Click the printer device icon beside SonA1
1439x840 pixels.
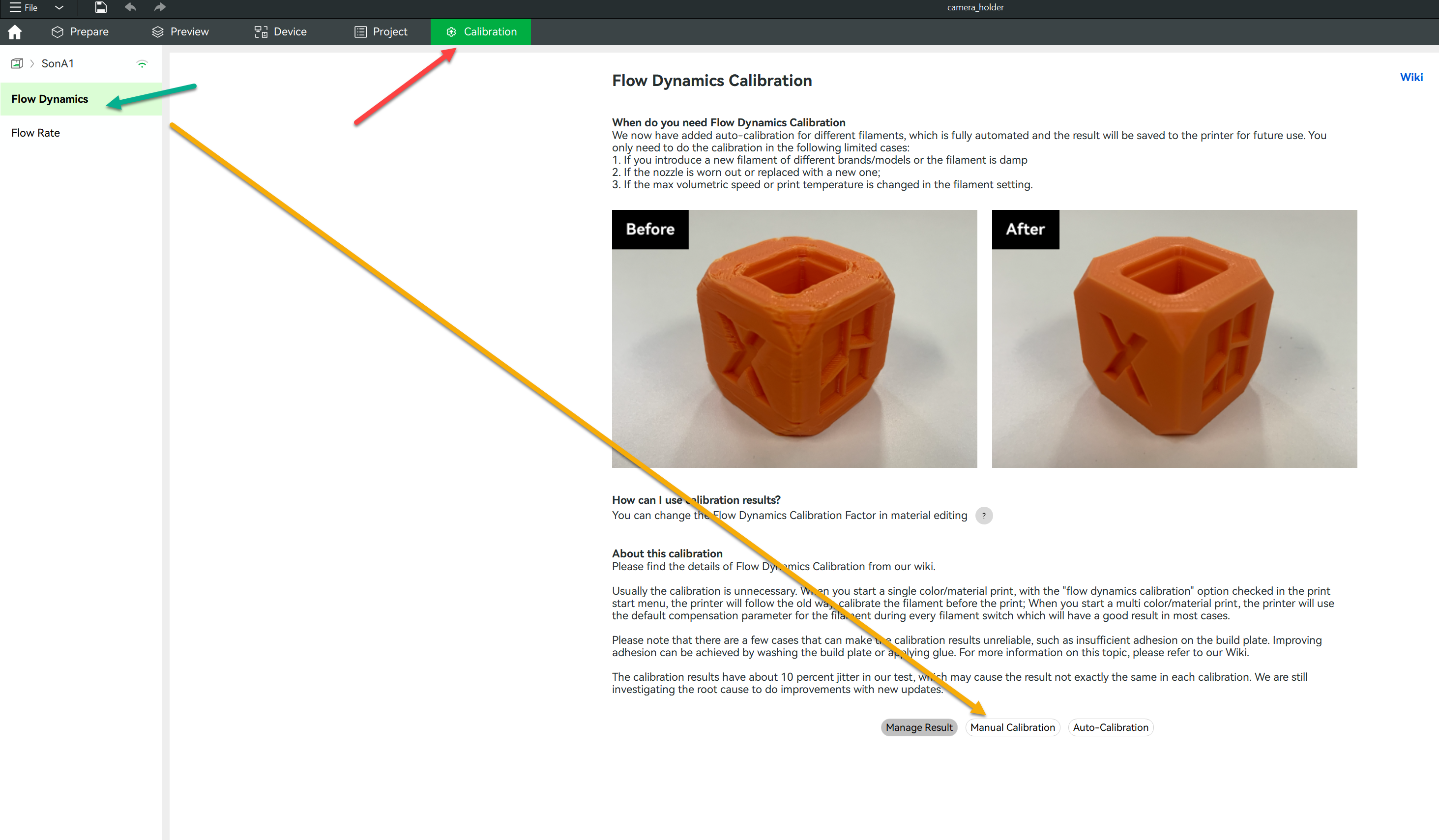pyautogui.click(x=17, y=63)
